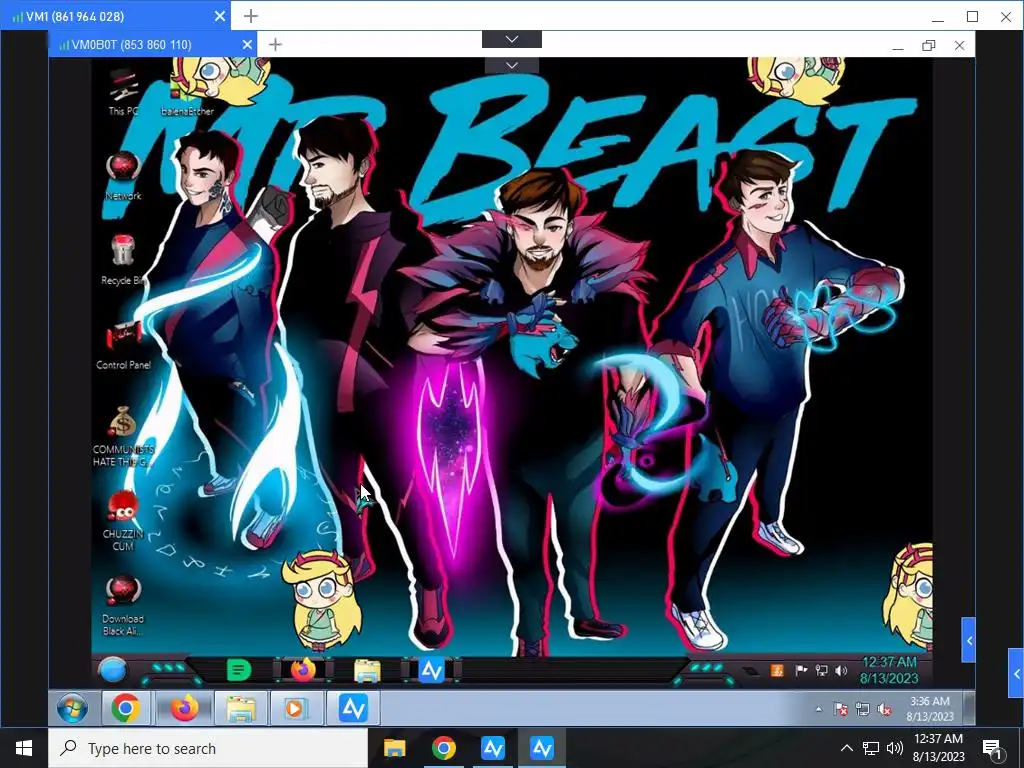Click muted speaker icon in Windows 7 tray
Viewport: 1024px width, 768px height.
[885, 709]
